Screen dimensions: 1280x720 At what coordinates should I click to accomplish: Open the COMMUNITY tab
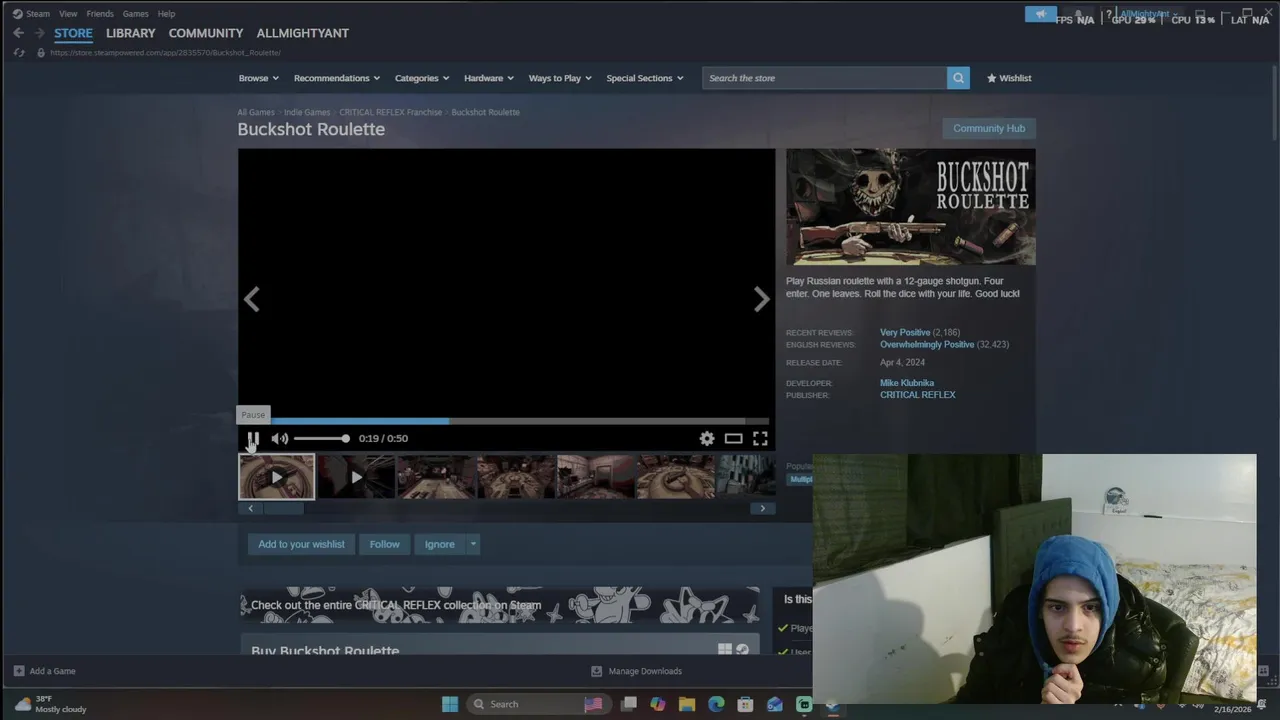pyautogui.click(x=206, y=33)
